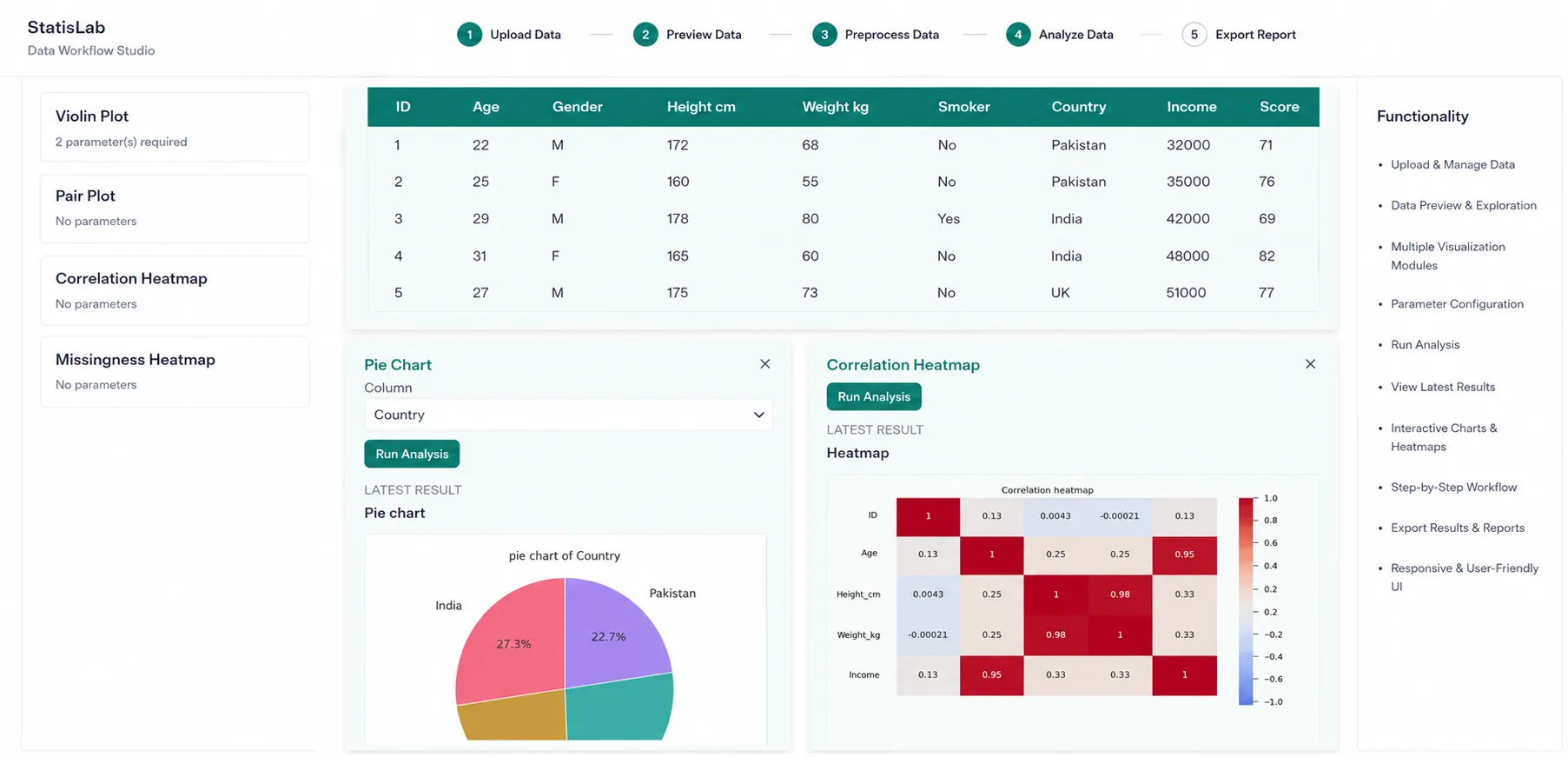Click step 4 Analyze Data circle
The width and height of the screenshot is (1568, 757).
tap(1018, 35)
